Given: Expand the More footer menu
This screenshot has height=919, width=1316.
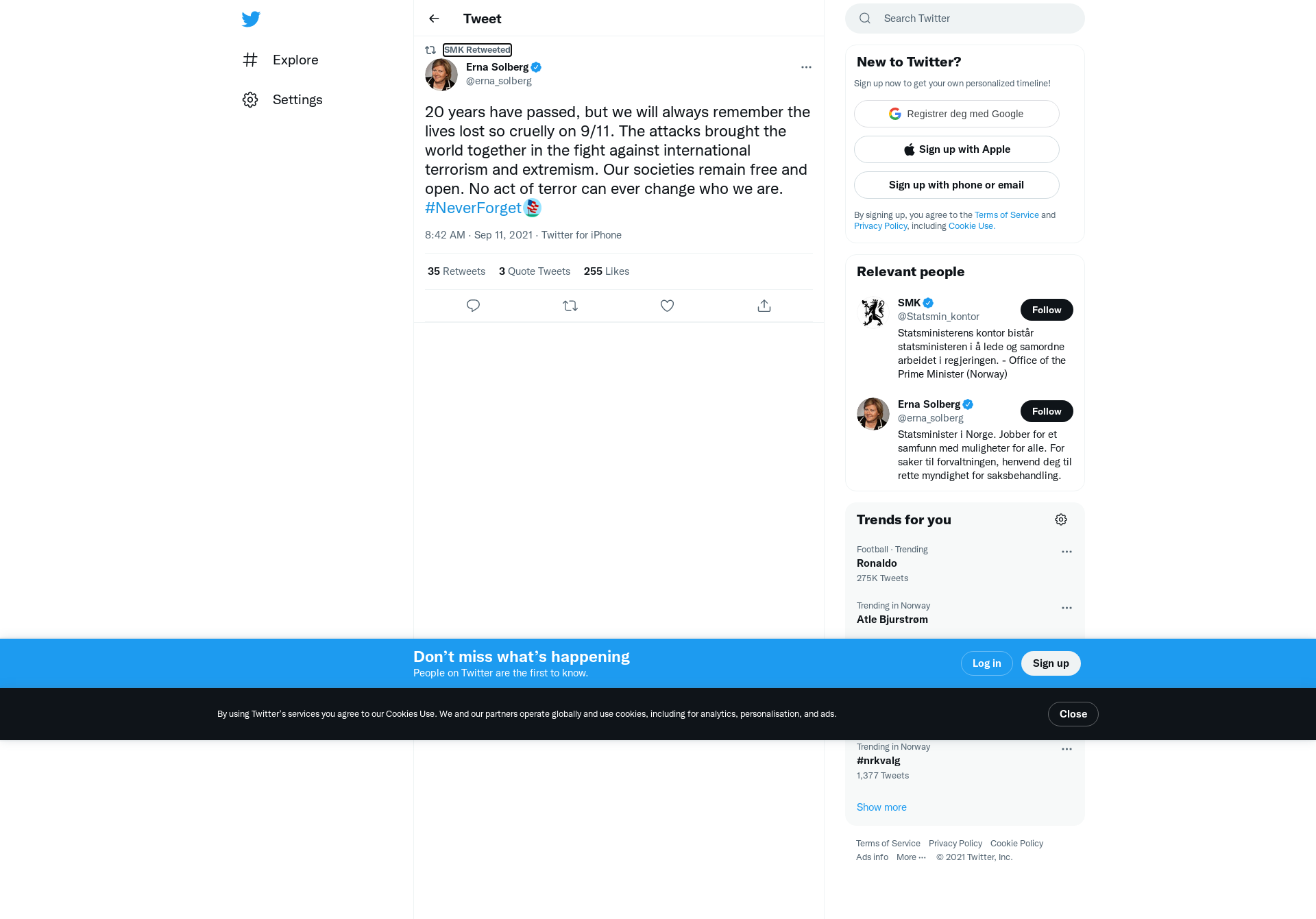Looking at the screenshot, I should tap(911, 857).
